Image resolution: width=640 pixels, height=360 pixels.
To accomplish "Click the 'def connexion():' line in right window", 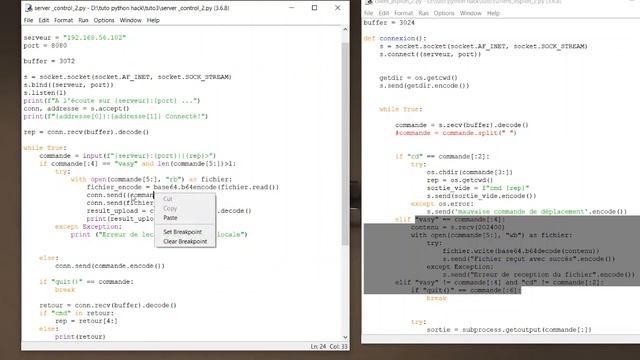I will click(395, 38).
